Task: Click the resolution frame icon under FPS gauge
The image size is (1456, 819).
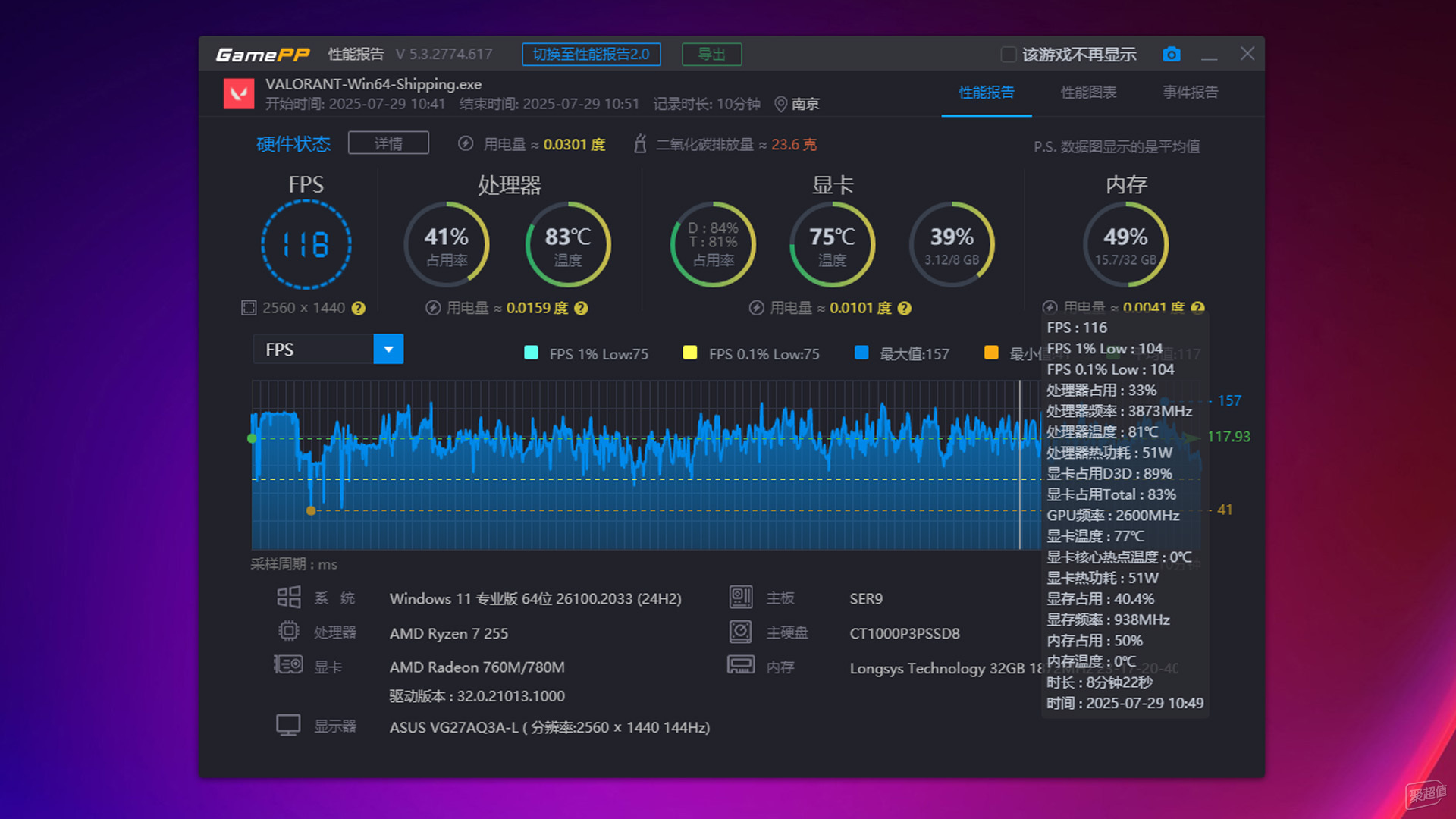Action: (x=249, y=308)
